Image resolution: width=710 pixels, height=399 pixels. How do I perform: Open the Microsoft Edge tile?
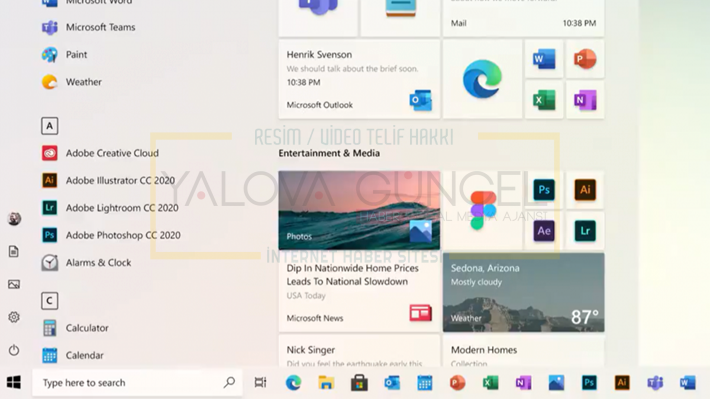482,79
